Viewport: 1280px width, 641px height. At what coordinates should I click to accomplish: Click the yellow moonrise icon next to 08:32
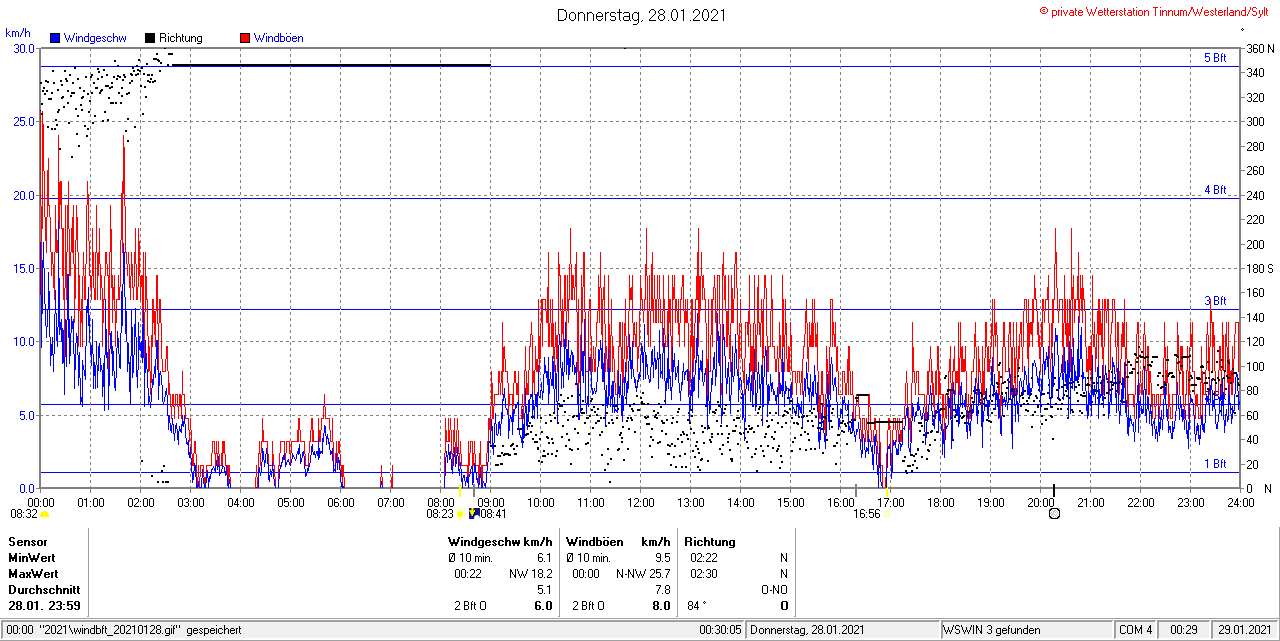(44, 514)
